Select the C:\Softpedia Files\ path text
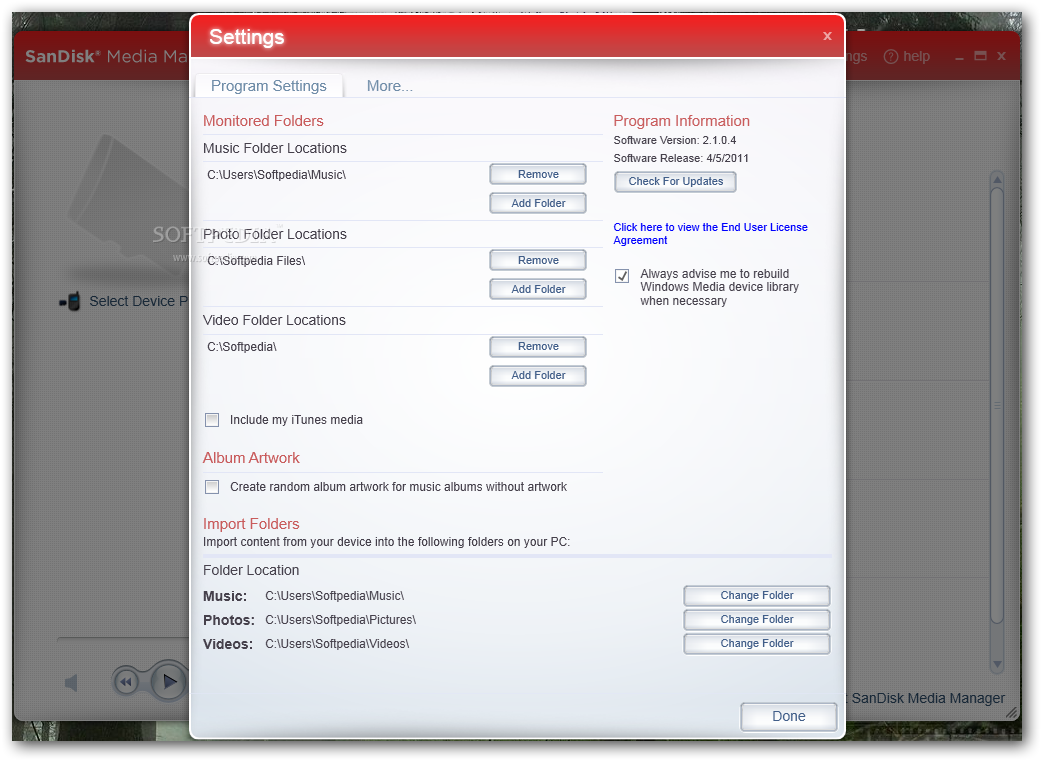This screenshot has width=1042, height=761. click(x=256, y=261)
